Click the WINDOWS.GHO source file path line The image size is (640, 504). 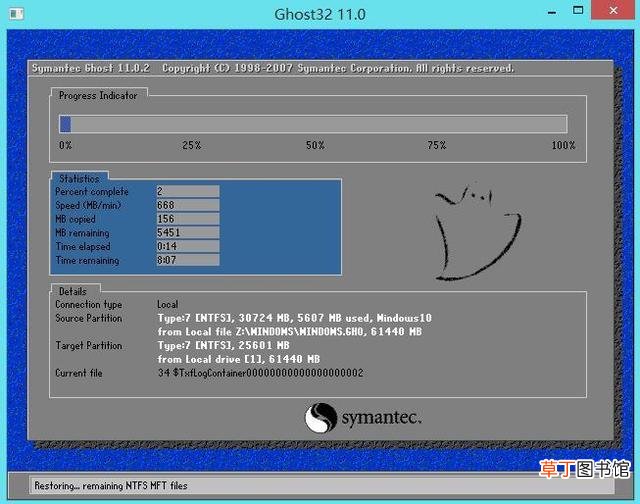[x=290, y=332]
